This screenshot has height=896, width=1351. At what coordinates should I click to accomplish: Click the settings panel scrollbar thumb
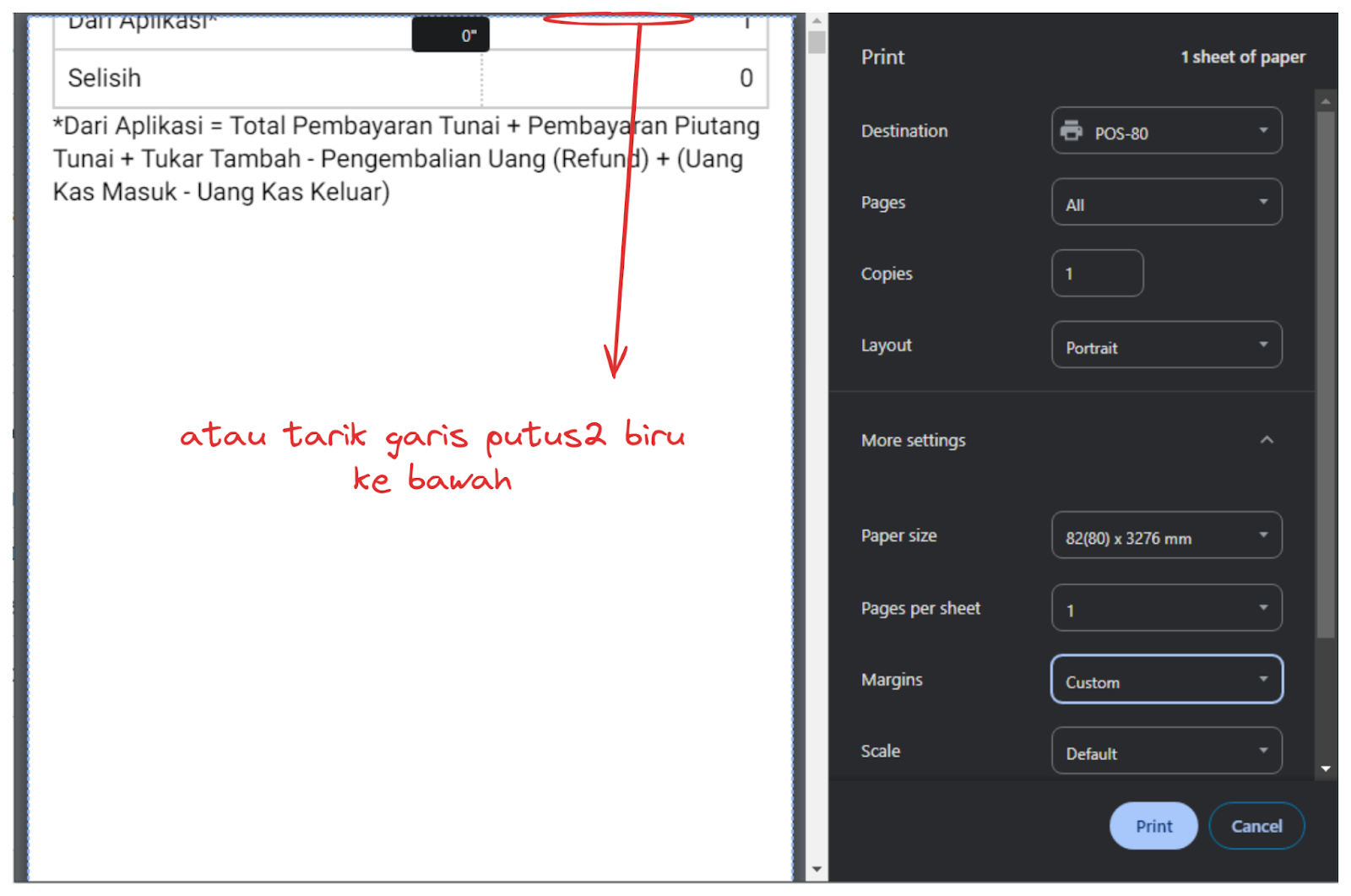pos(1326,373)
